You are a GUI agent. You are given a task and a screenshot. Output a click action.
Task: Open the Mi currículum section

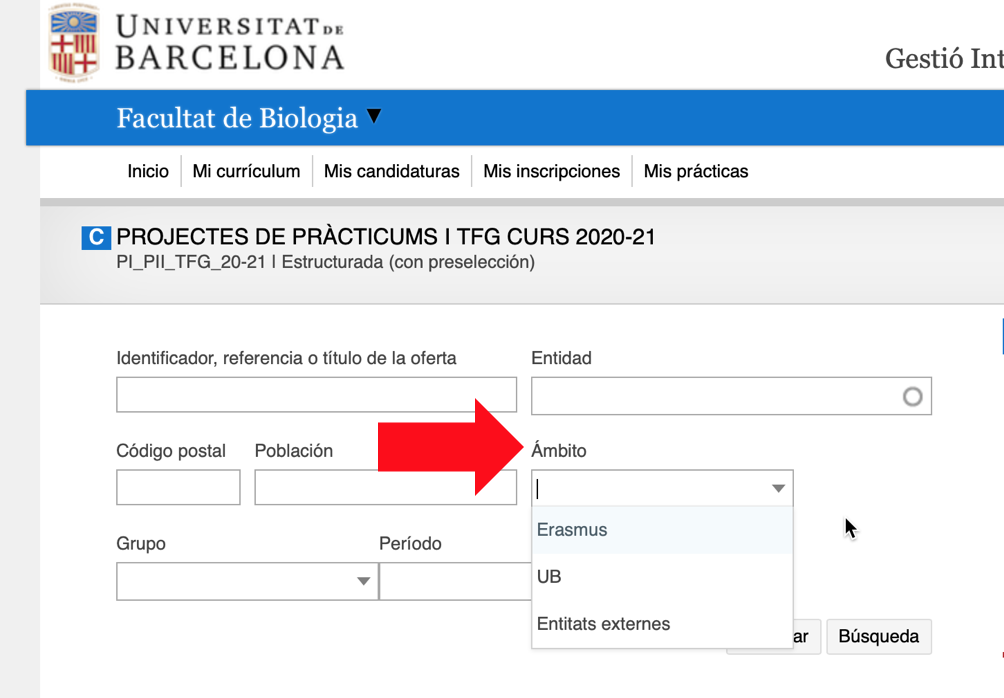(x=246, y=171)
